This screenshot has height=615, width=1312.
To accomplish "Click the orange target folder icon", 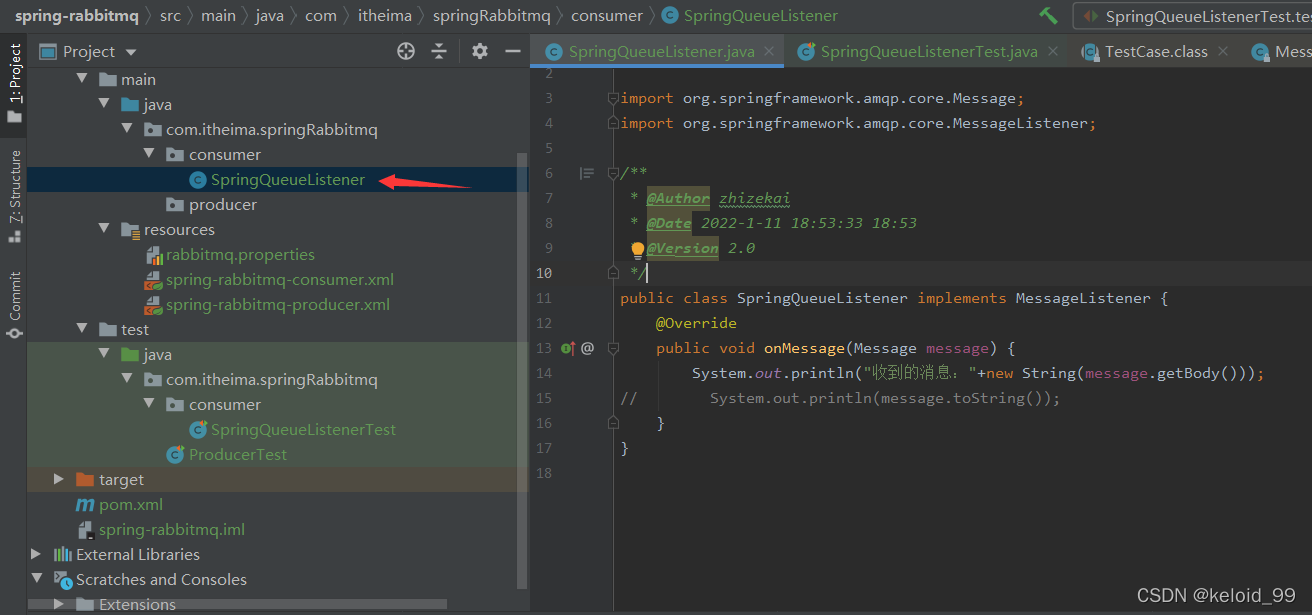I will [x=85, y=480].
